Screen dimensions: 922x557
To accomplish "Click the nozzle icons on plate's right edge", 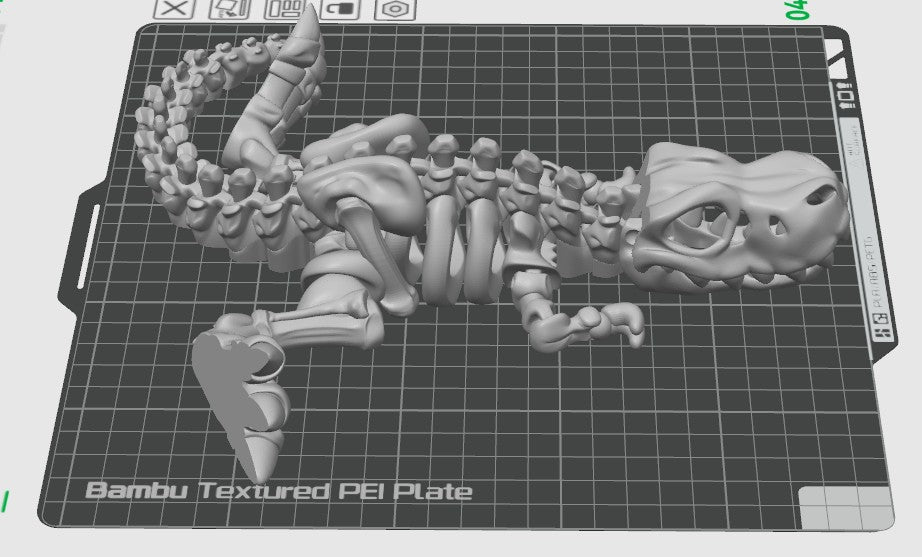I will (847, 97).
